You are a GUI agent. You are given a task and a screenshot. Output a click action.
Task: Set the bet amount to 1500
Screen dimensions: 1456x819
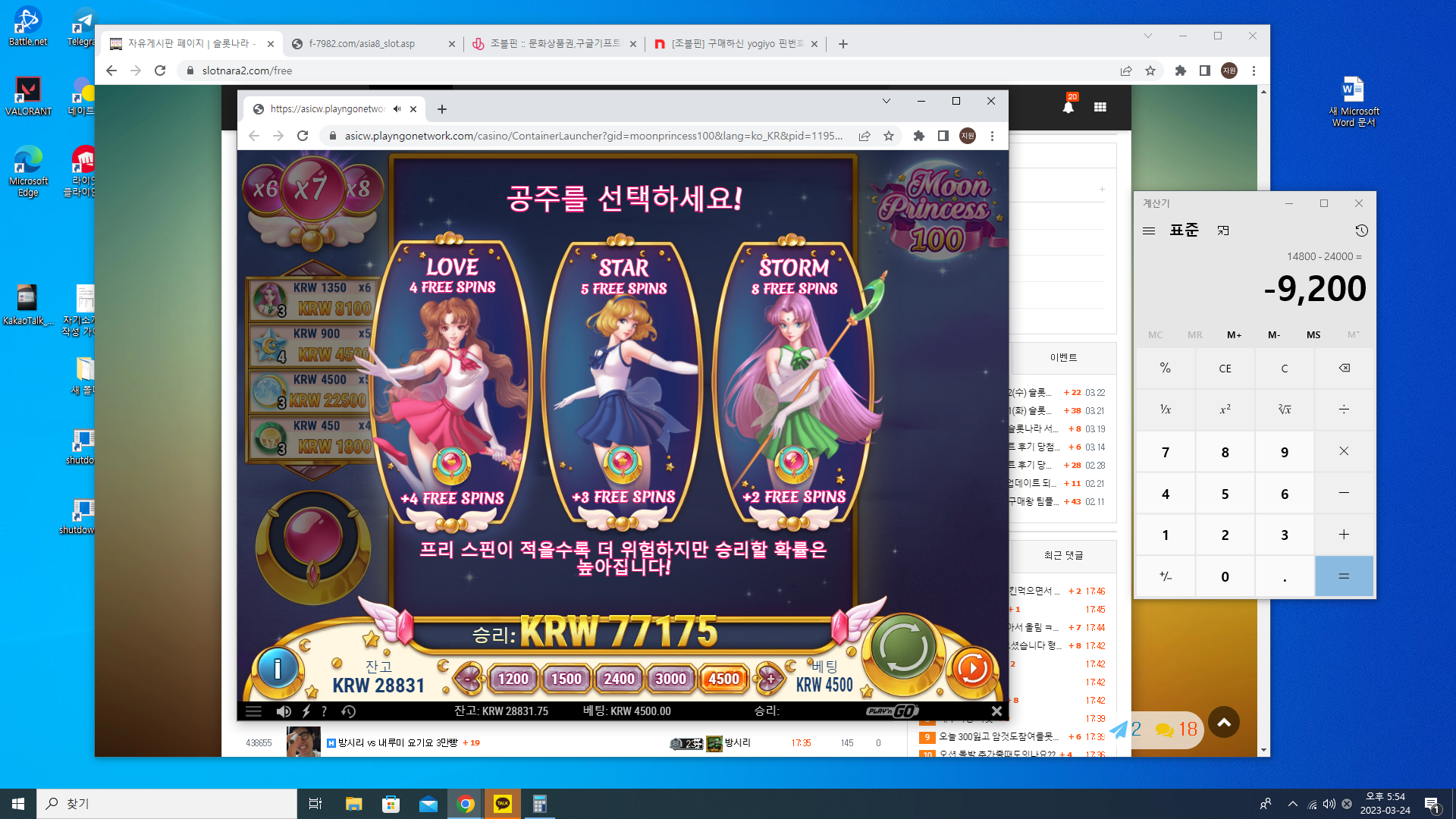[566, 679]
